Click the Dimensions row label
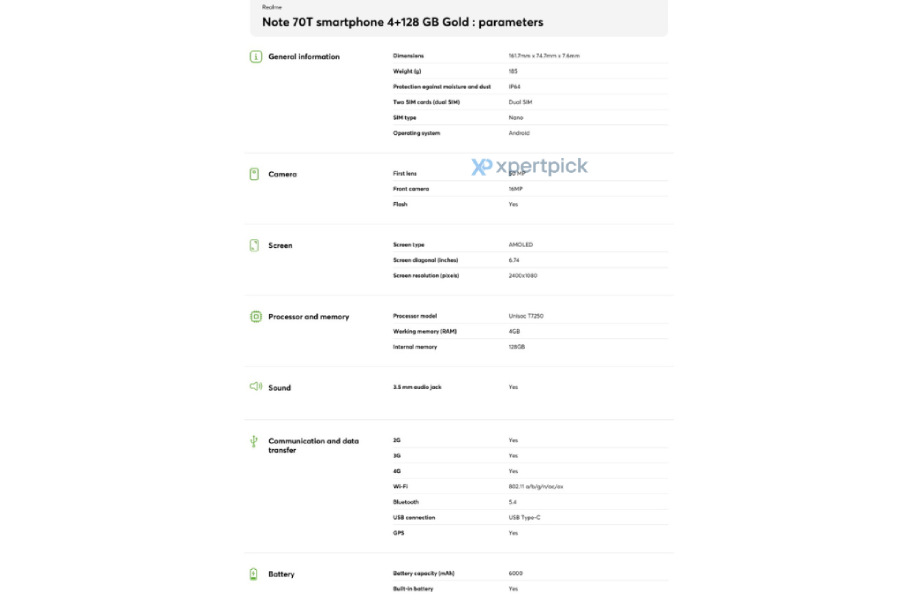The image size is (900, 600). 409,56
